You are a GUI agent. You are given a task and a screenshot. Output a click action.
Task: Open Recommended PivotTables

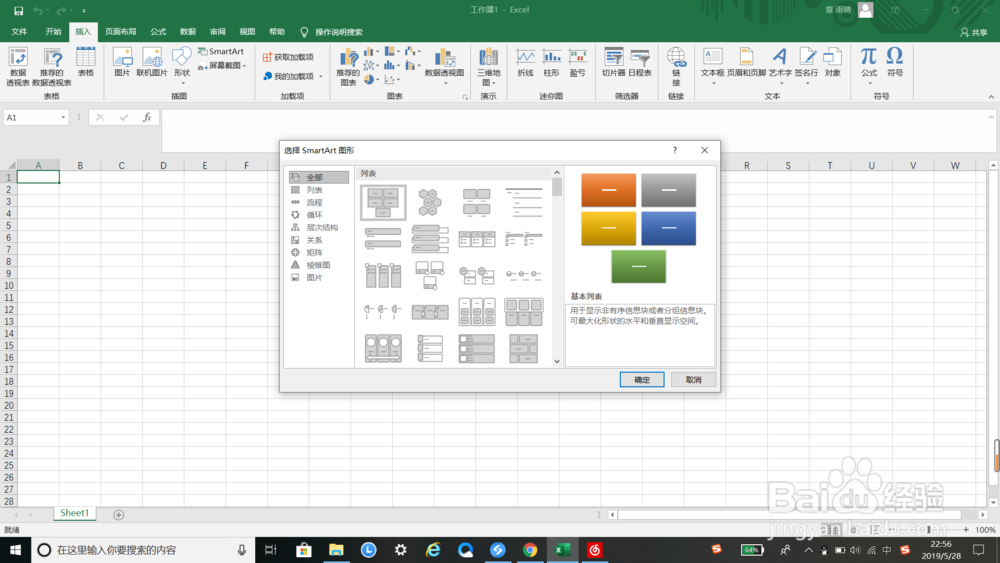tap(52, 66)
